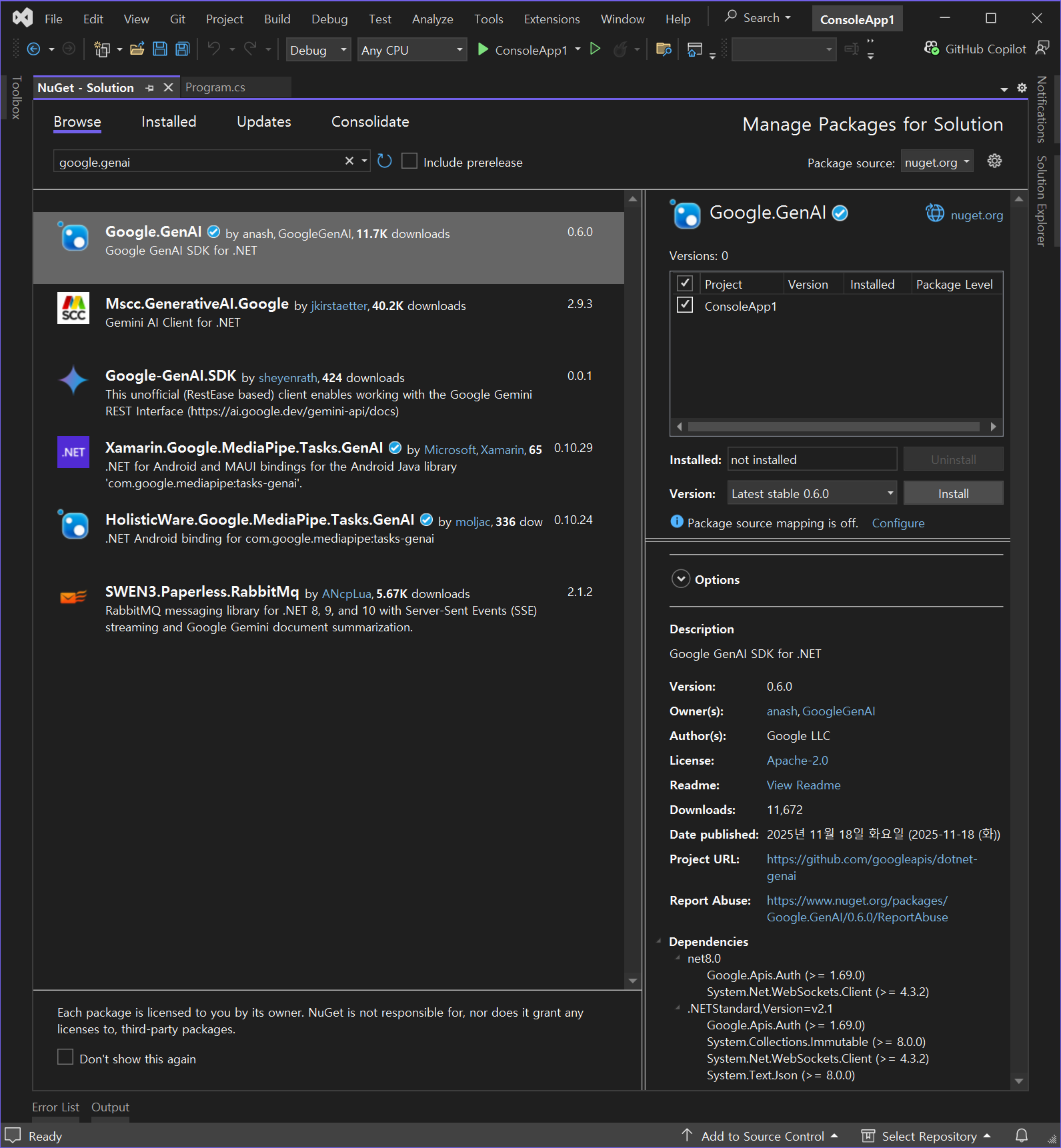Expand the Options section chevron
Screen dimensions: 1061x1148
pos(681,579)
